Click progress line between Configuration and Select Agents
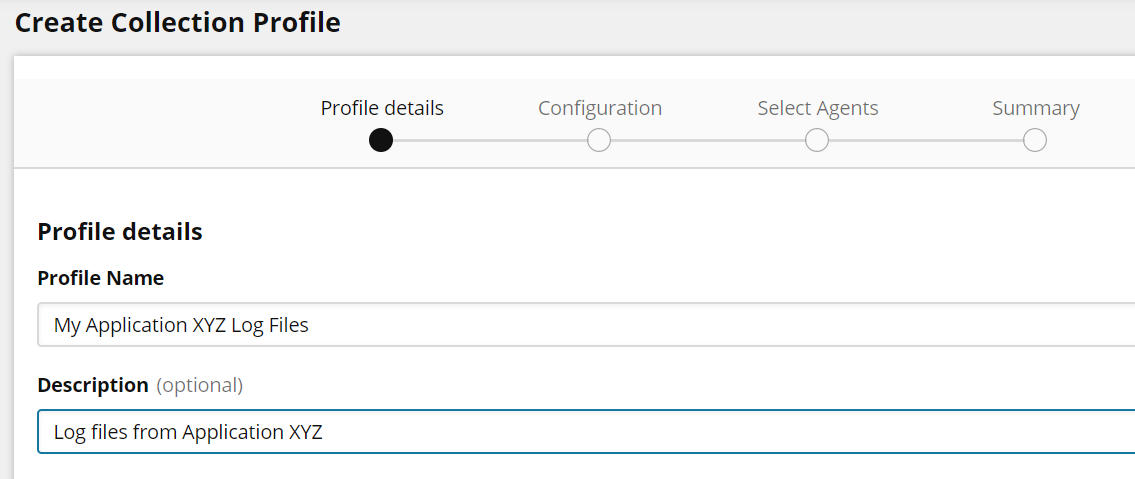The image size is (1135, 479). 708,140
